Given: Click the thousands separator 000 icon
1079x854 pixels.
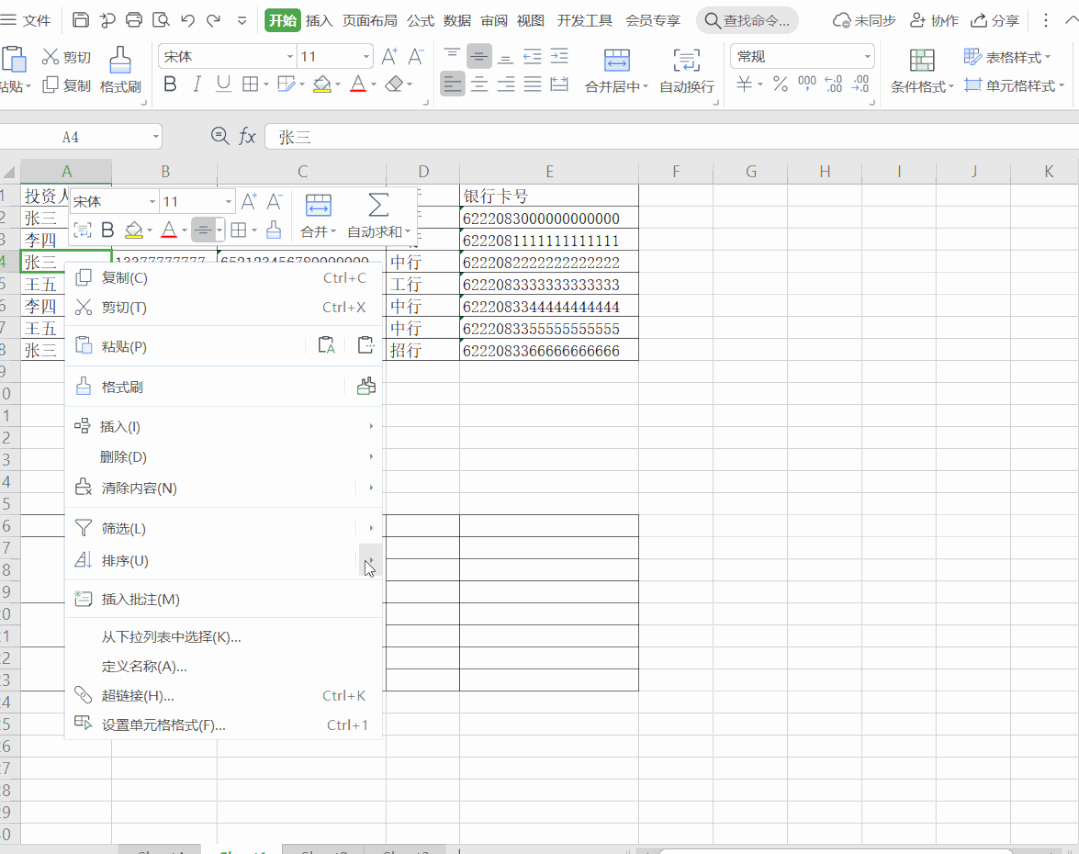Looking at the screenshot, I should pyautogui.click(x=806, y=84).
